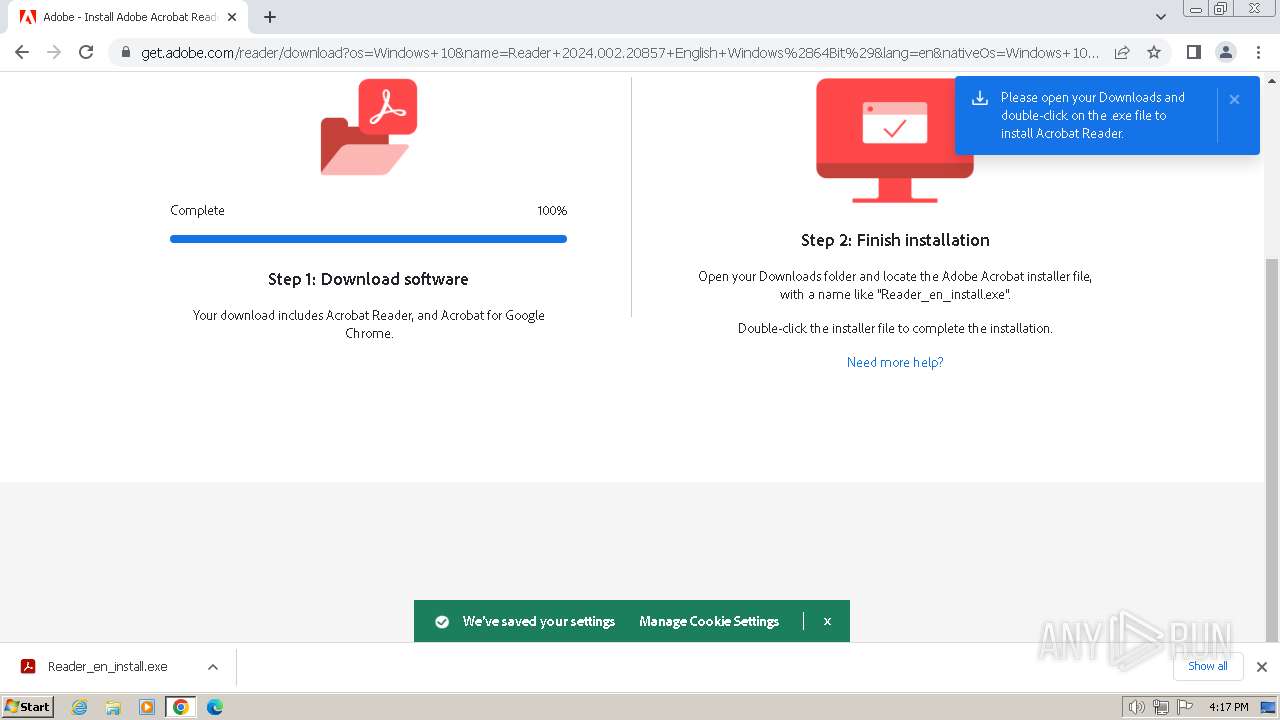The image size is (1280, 720).
Task: Reload the Adobe page
Action: pos(86,52)
